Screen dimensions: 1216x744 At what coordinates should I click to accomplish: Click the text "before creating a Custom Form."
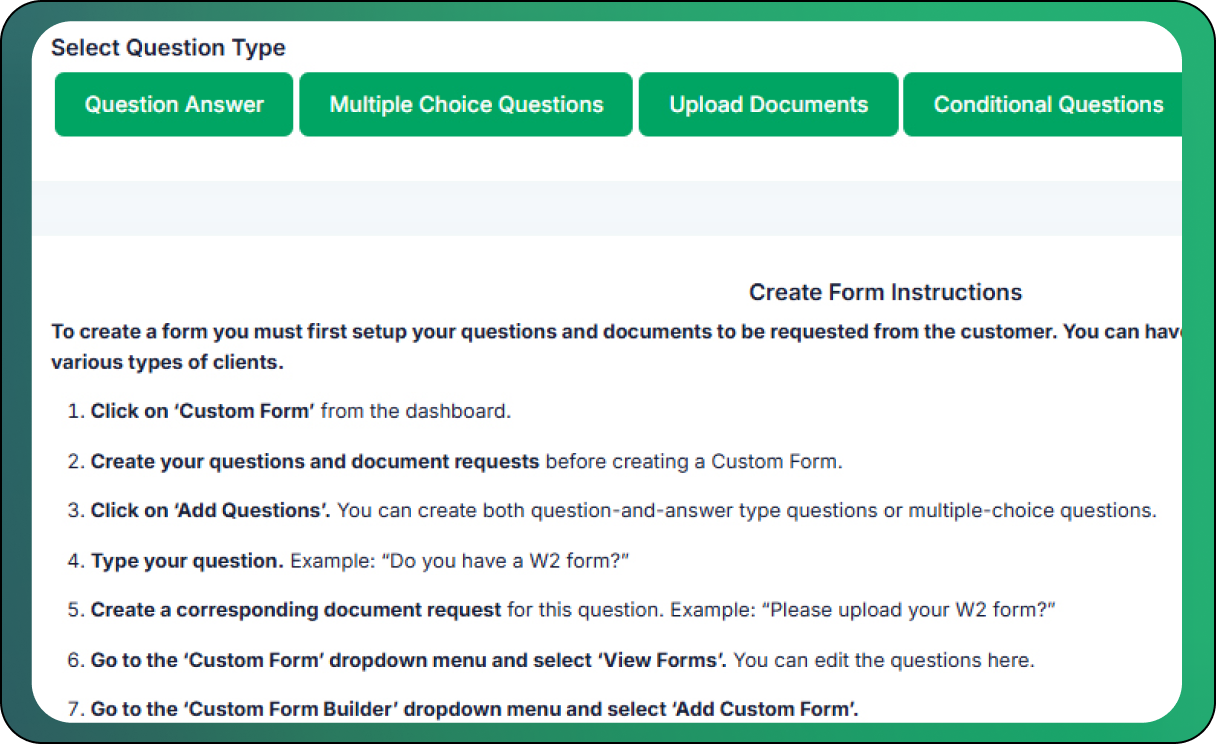[694, 461]
